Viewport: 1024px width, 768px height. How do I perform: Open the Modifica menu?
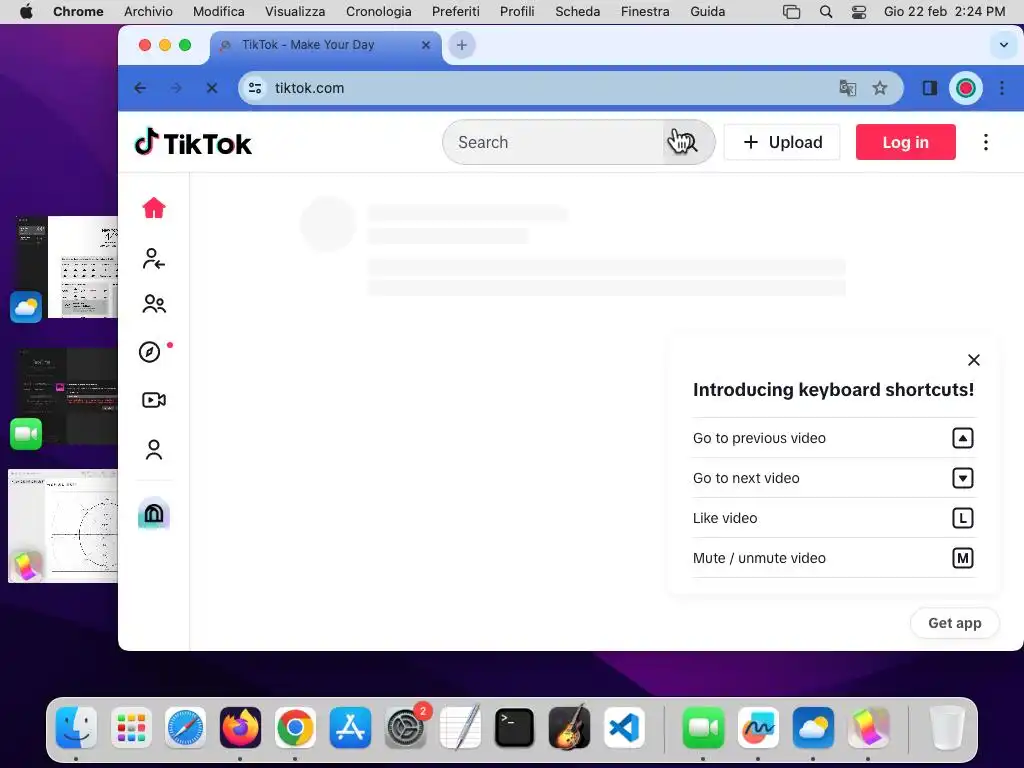(x=219, y=11)
